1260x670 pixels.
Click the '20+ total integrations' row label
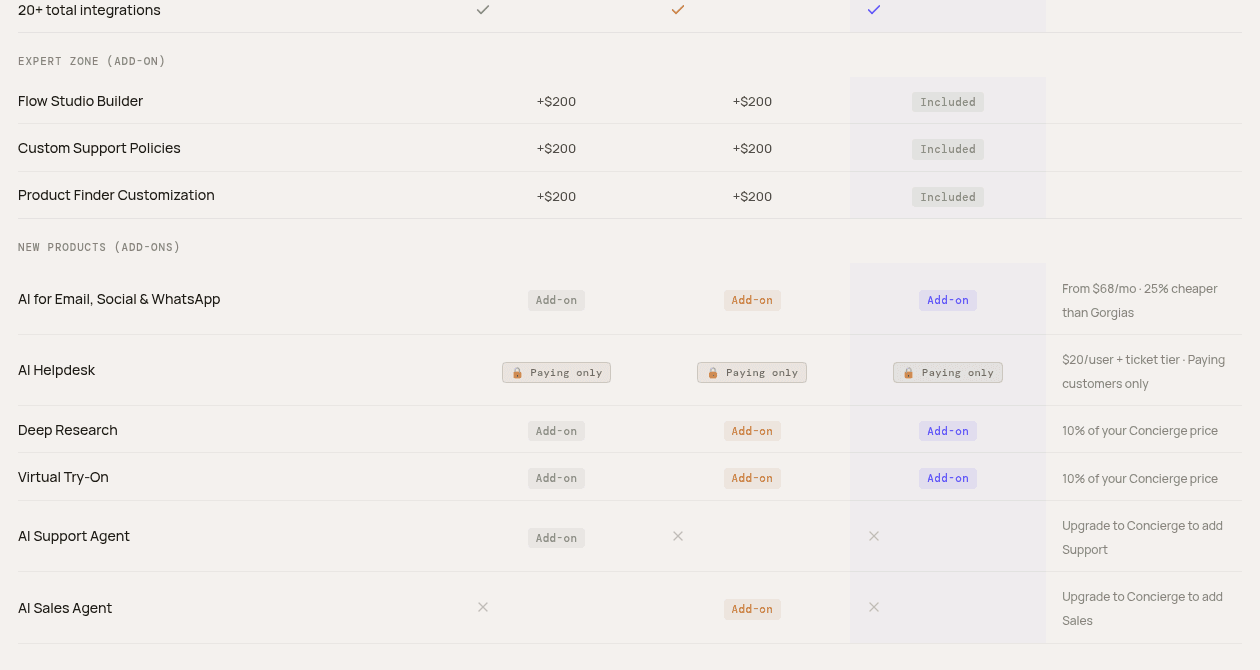pos(89,10)
